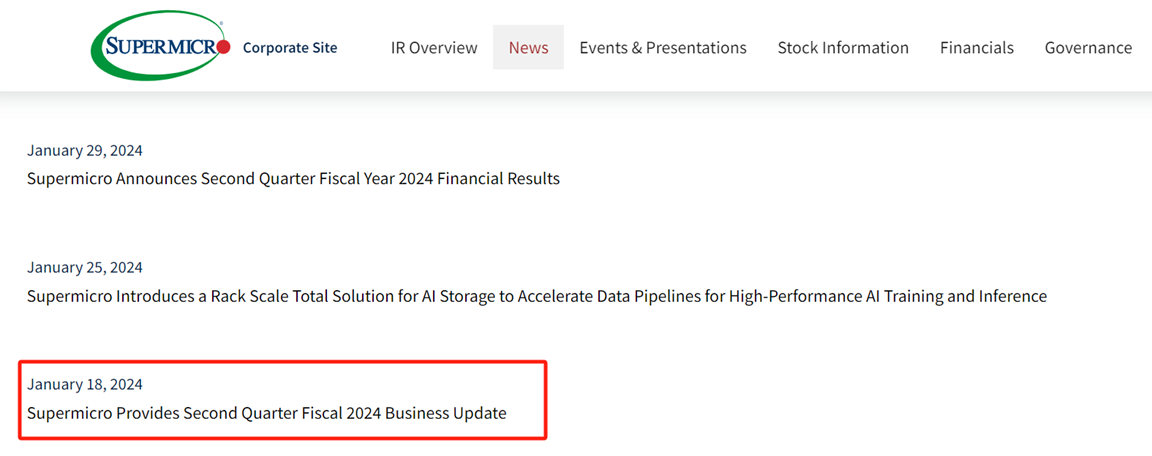Click the Supermicro logo
Screen dimensions: 1152x456
click(161, 47)
